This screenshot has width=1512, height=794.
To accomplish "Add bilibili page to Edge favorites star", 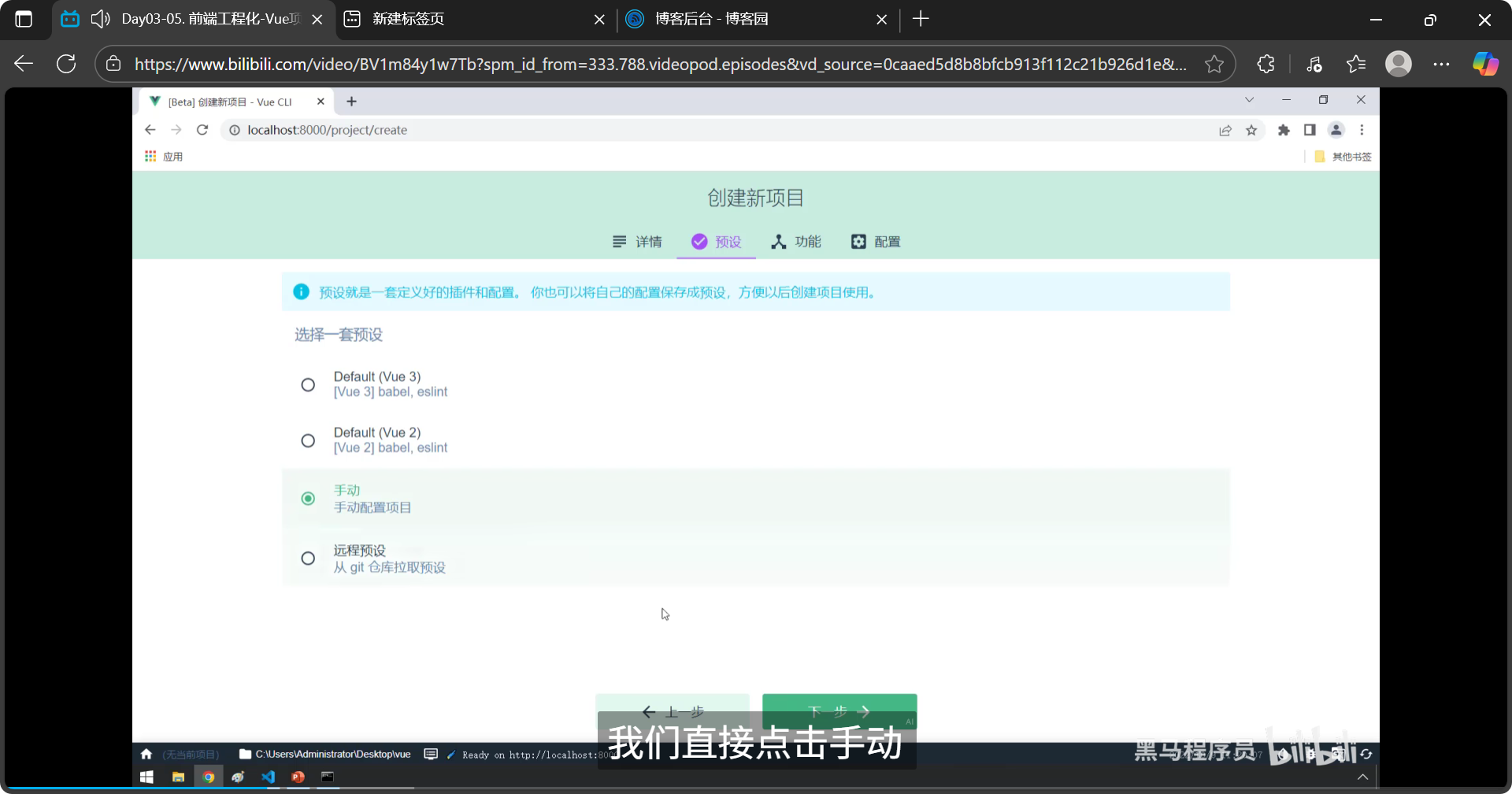I will click(x=1214, y=64).
